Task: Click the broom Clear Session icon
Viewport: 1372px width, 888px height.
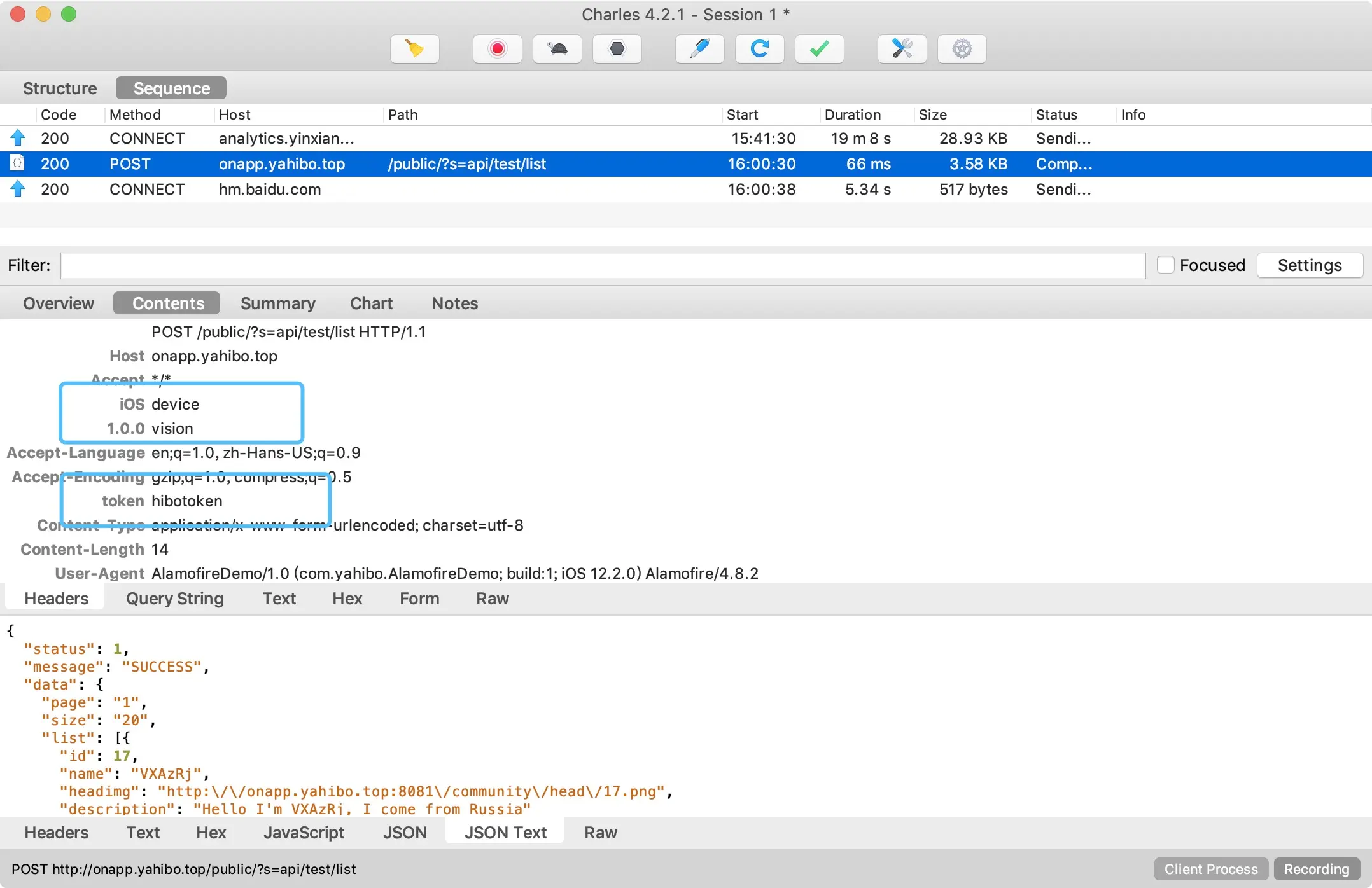Action: [x=414, y=49]
